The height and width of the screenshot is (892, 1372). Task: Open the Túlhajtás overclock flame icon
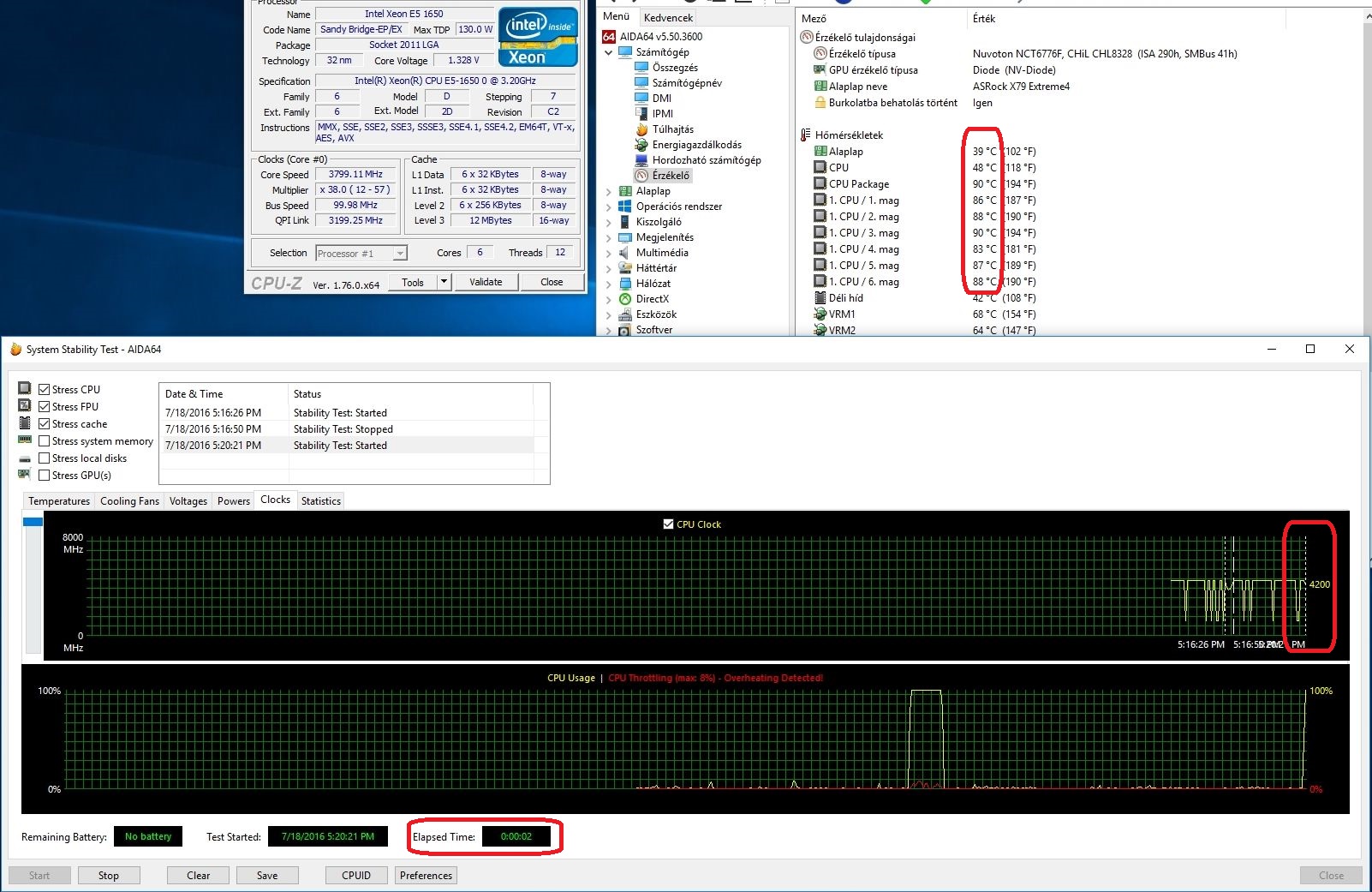tap(641, 129)
